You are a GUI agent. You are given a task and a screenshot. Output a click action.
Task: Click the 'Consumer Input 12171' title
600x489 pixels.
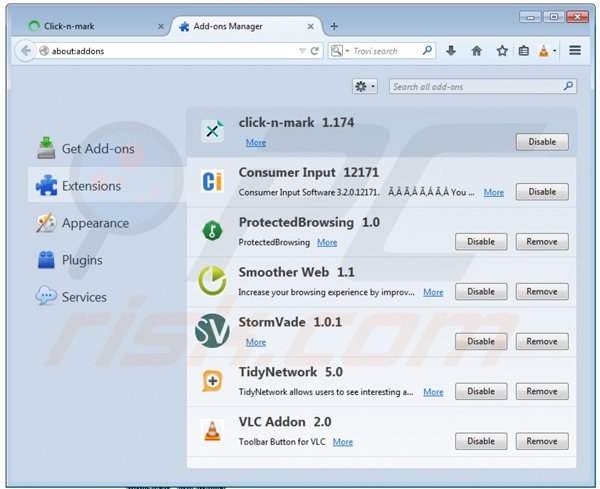pyautogui.click(x=308, y=172)
